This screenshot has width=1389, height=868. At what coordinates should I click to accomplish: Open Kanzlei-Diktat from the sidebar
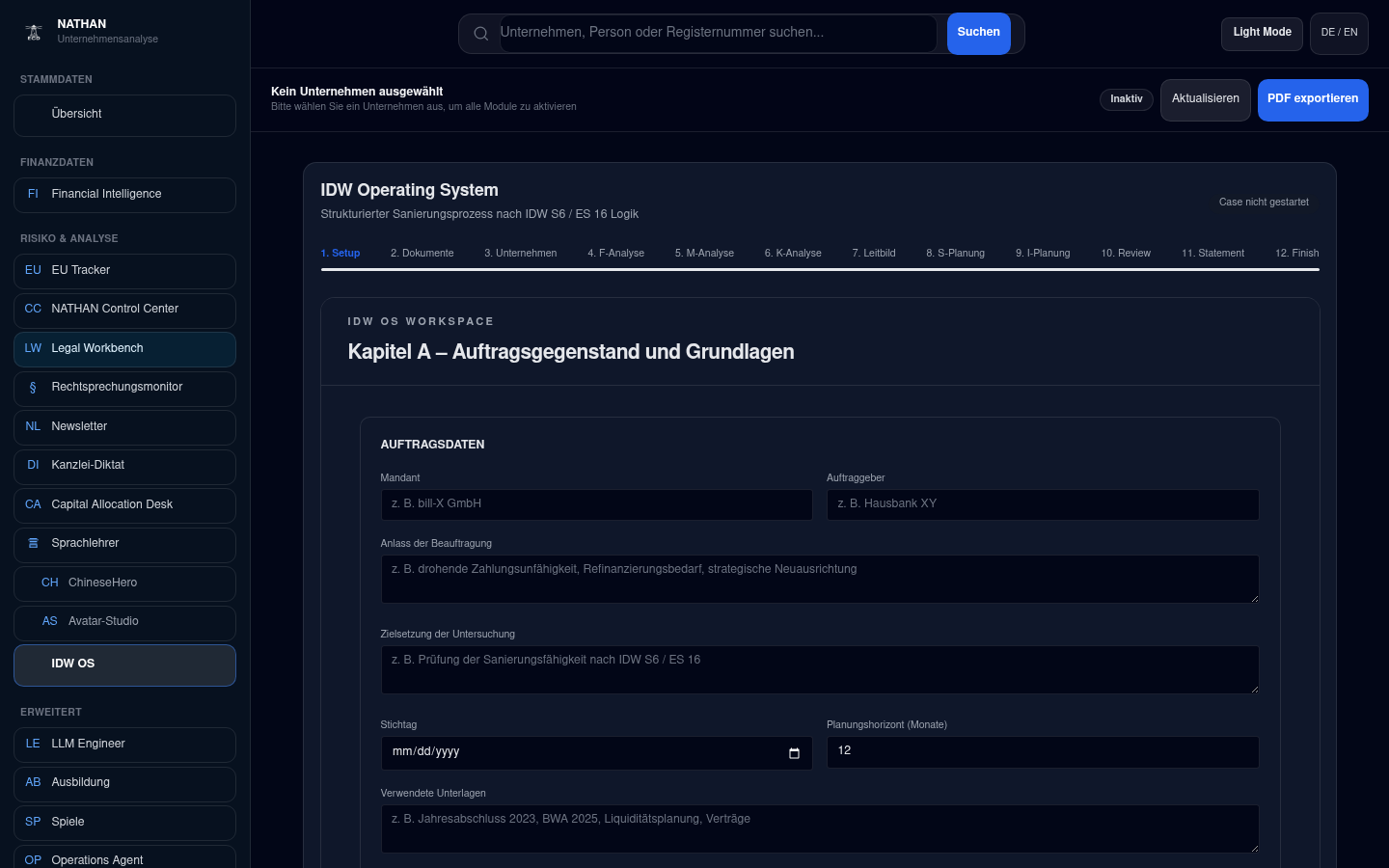coord(124,467)
